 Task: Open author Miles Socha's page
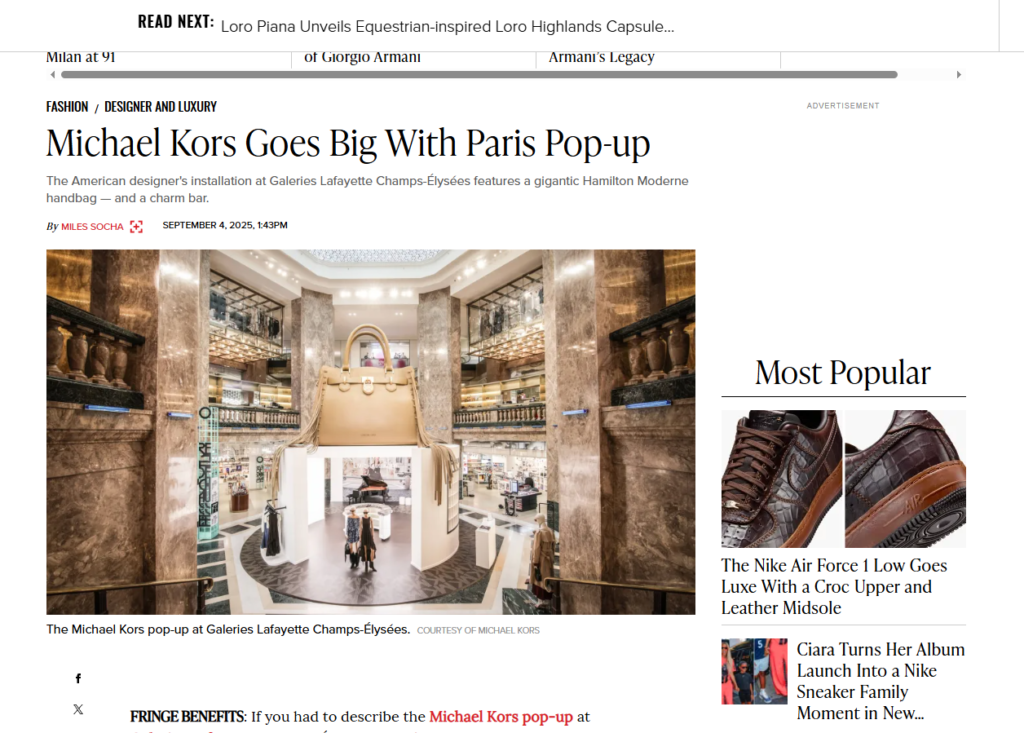click(x=92, y=227)
